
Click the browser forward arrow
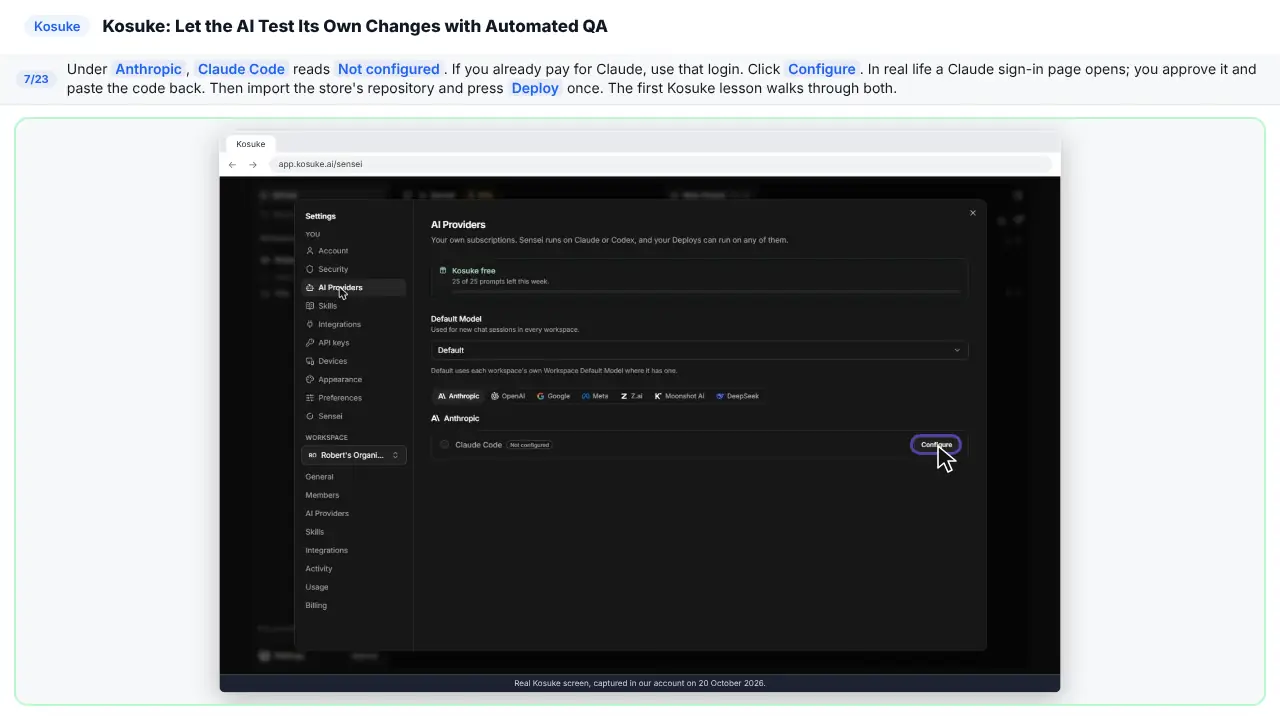point(253,164)
